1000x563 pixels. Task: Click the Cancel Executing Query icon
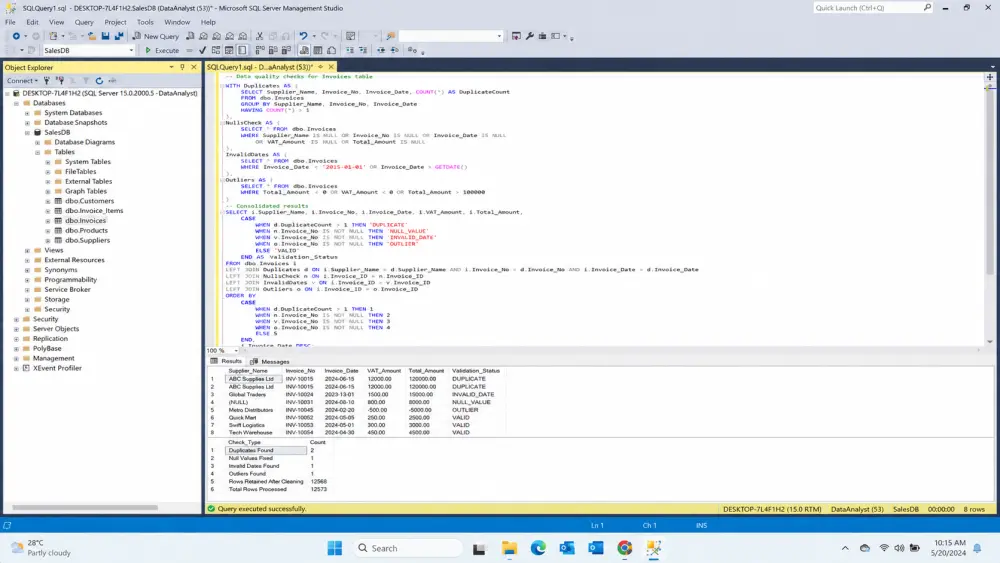[189, 50]
